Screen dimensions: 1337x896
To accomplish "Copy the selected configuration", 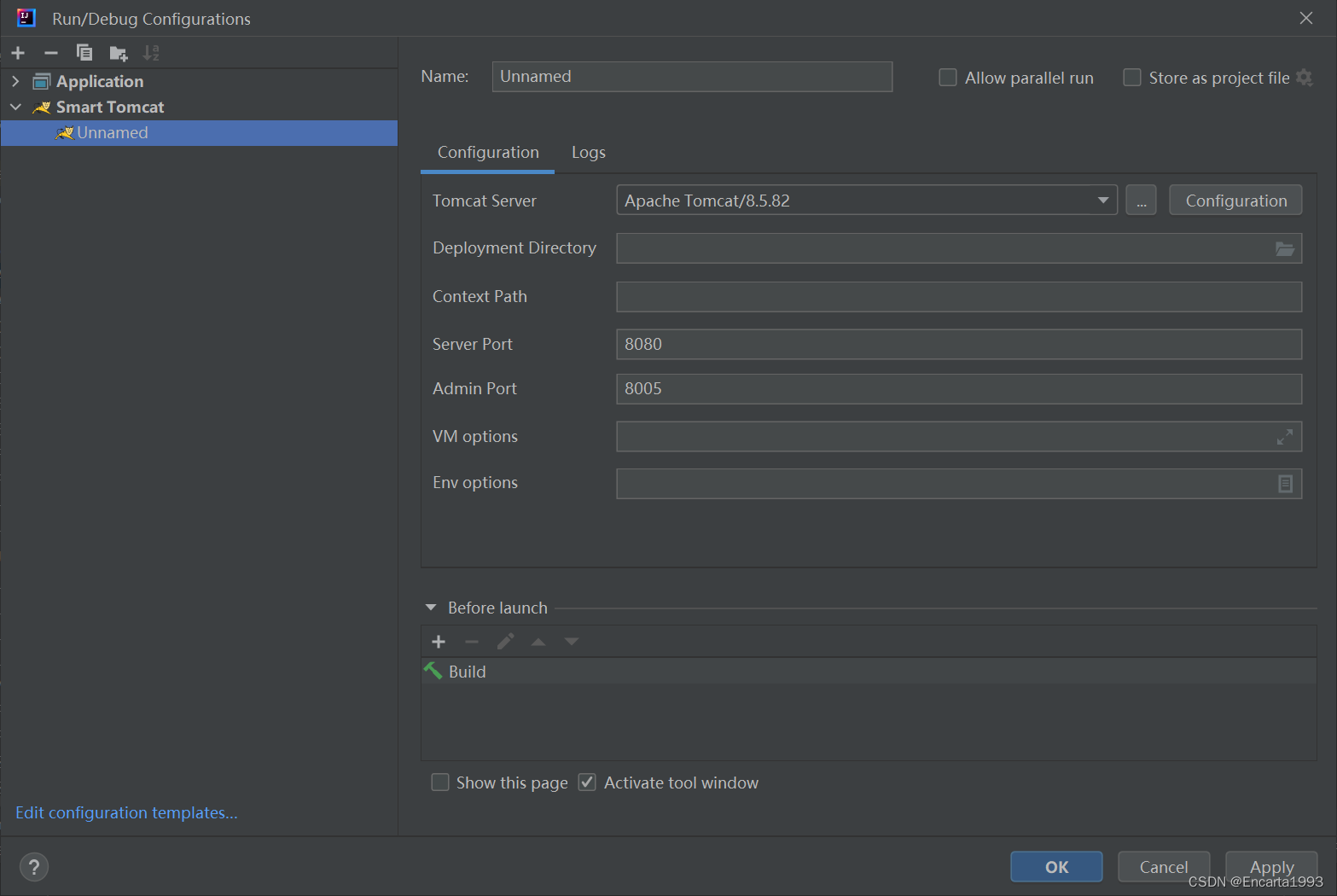I will coord(84,53).
